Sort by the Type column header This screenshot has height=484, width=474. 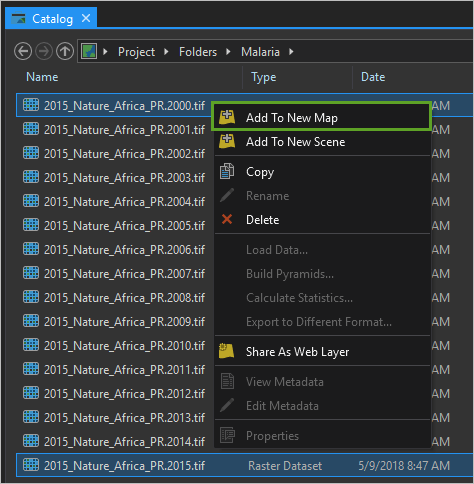[x=264, y=77]
